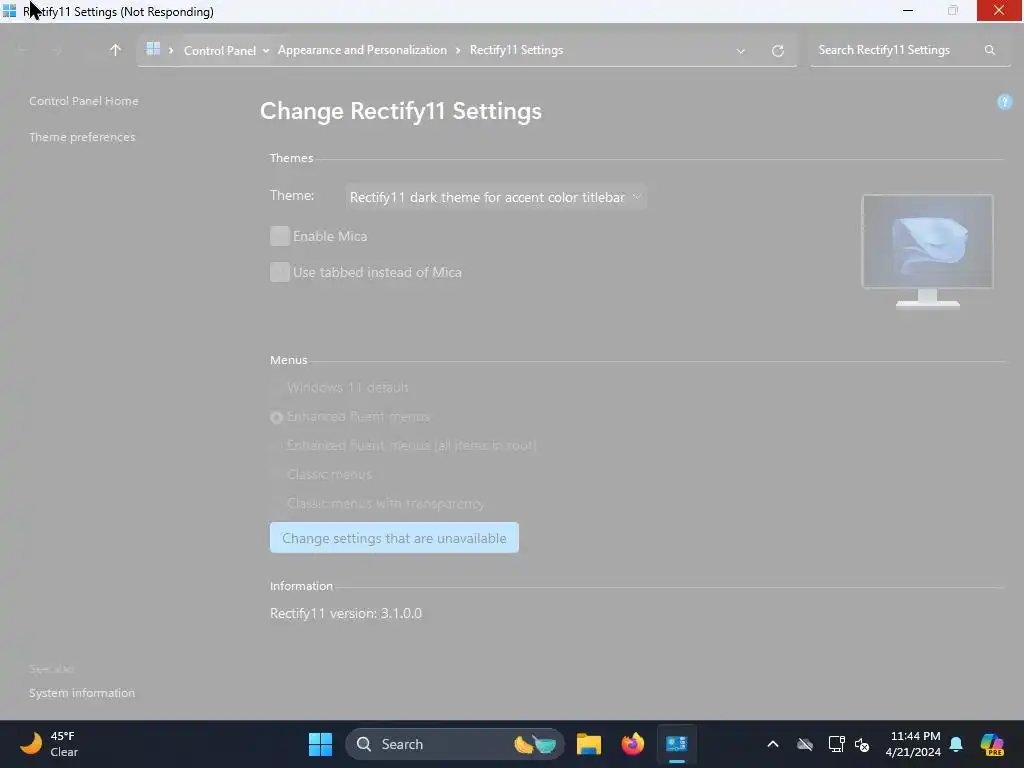The image size is (1024, 768).
Task: Click Control Panel breadcrumb
Action: click(220, 50)
